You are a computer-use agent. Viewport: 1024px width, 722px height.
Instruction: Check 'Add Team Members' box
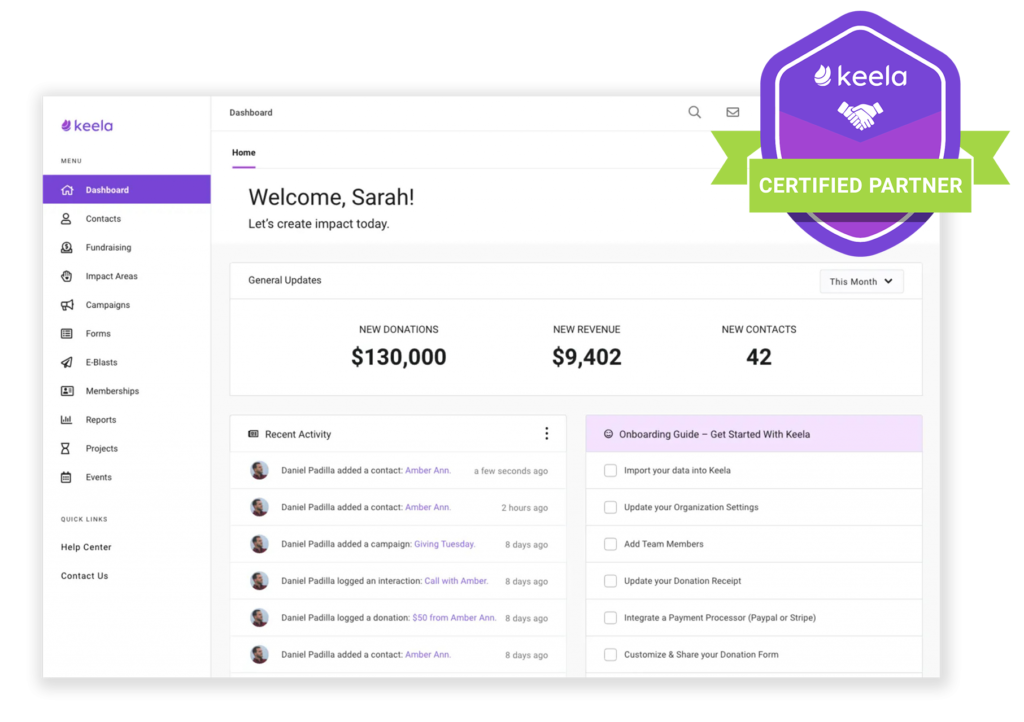pyautogui.click(x=610, y=544)
